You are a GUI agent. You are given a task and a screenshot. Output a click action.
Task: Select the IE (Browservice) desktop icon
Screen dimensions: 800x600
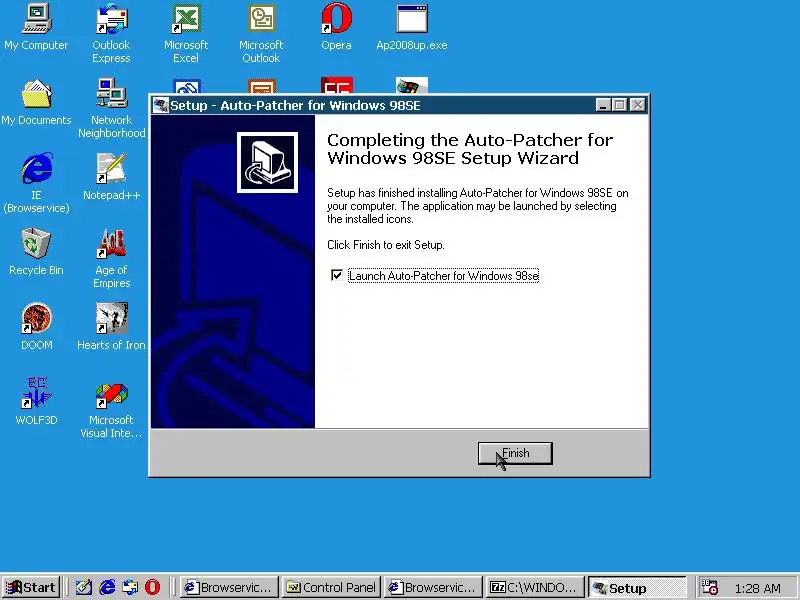pos(36,183)
